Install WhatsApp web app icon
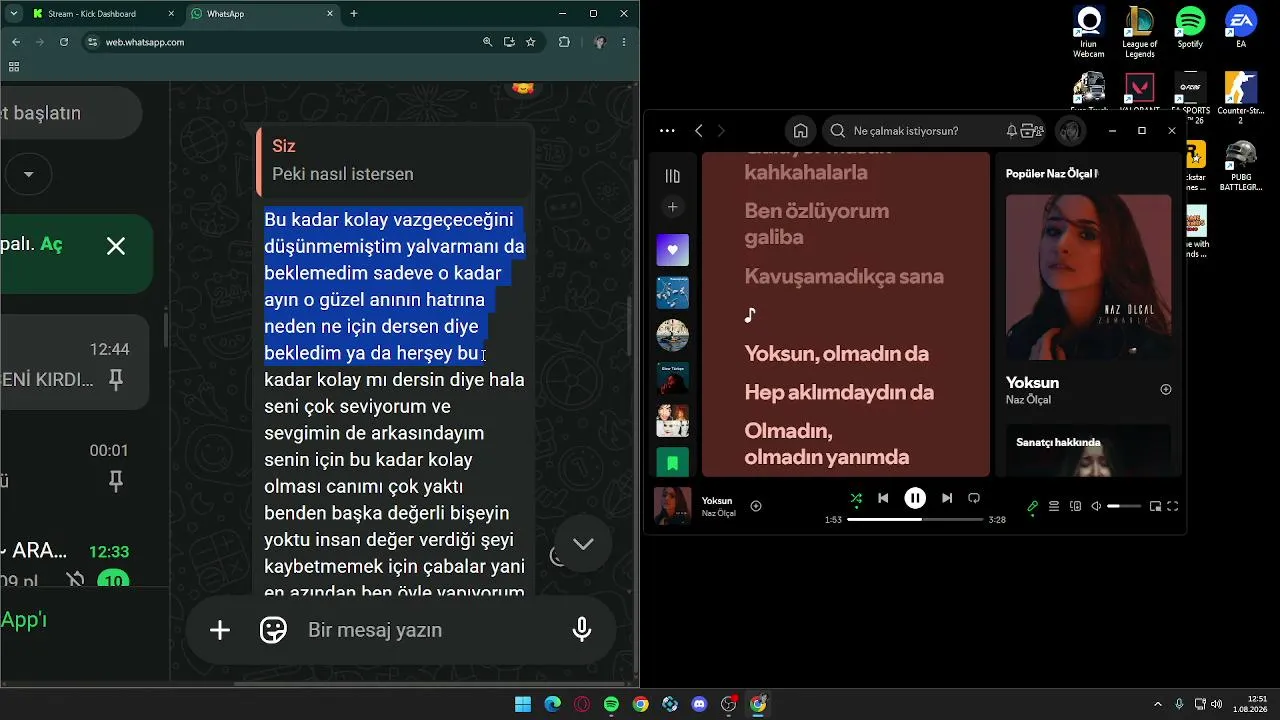 pyautogui.click(x=509, y=42)
